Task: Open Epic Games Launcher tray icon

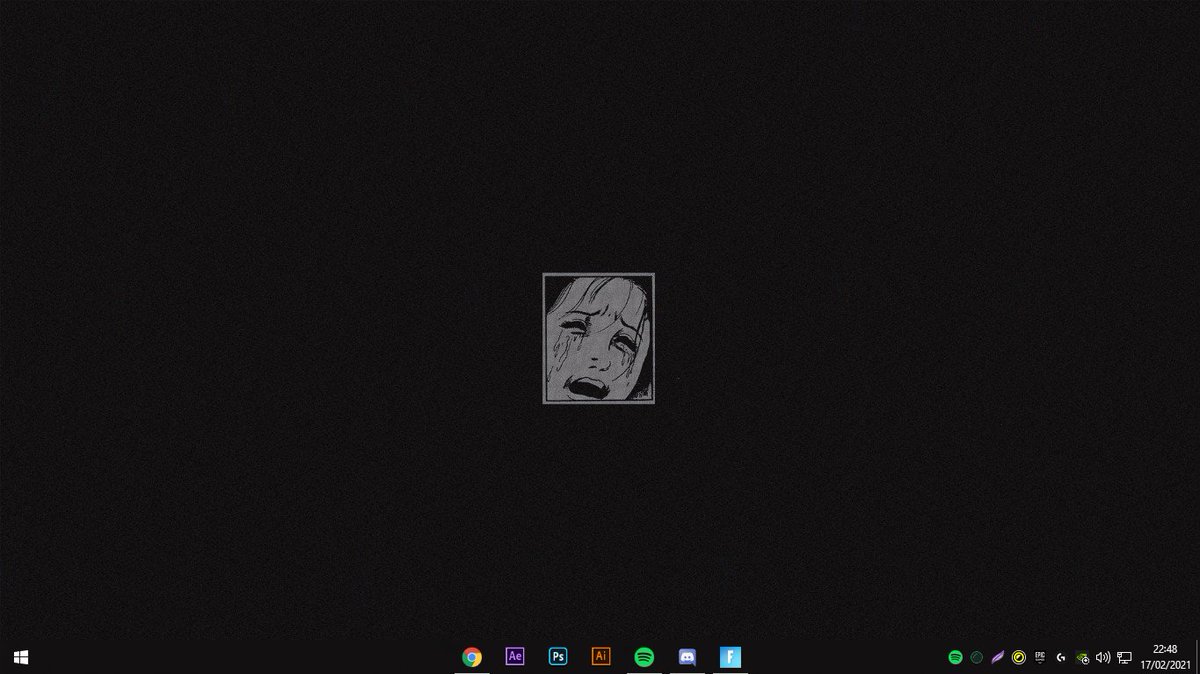Action: coord(1040,657)
